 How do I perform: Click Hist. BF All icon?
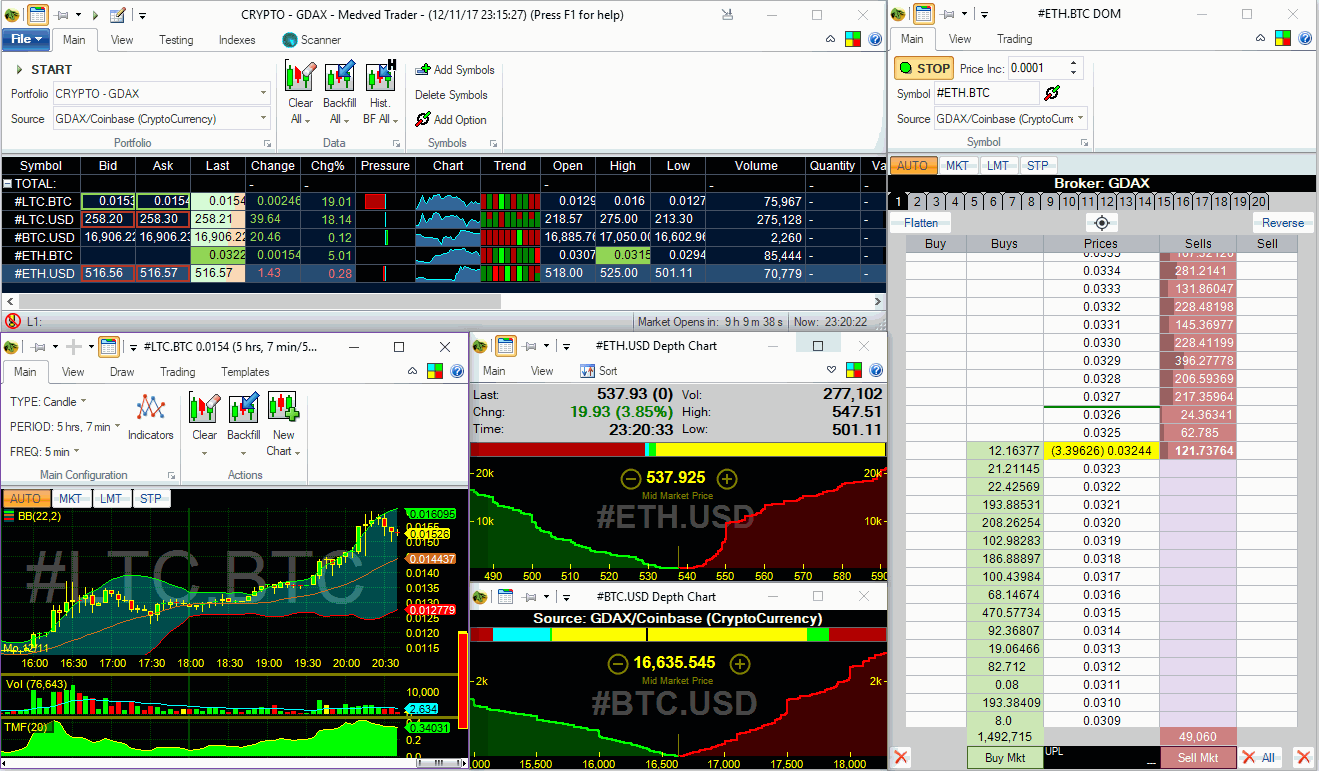[x=380, y=77]
